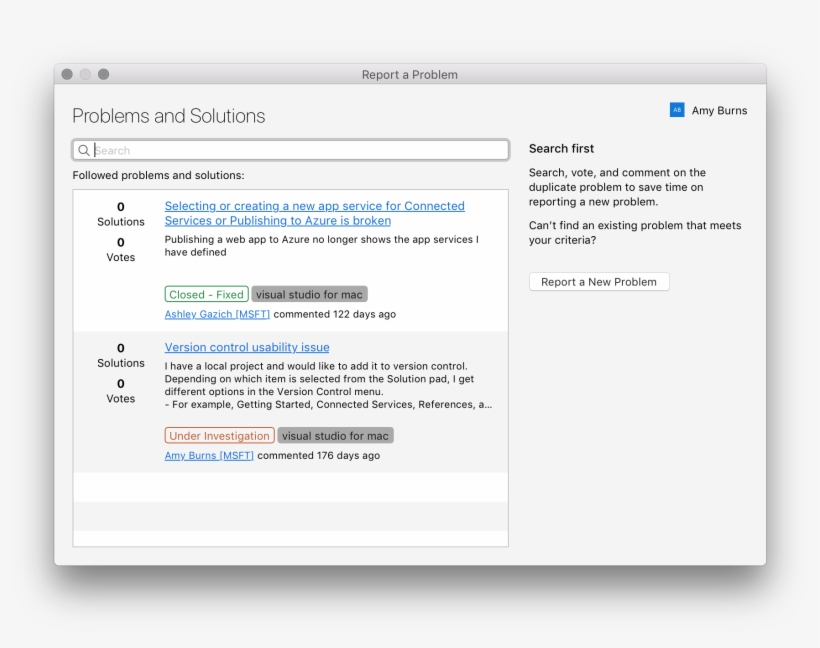
Task: Click the Report a Problem window title bar
Action: pos(410,74)
